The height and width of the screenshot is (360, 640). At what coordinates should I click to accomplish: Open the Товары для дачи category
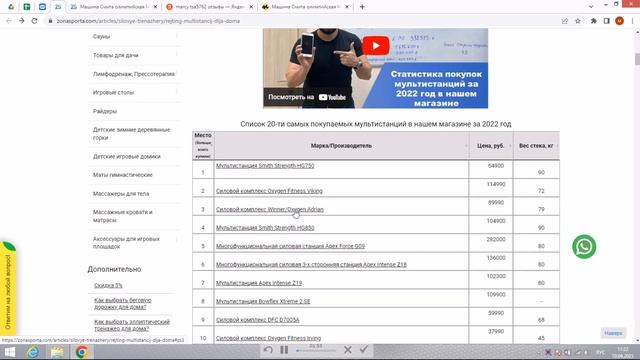tap(116, 55)
